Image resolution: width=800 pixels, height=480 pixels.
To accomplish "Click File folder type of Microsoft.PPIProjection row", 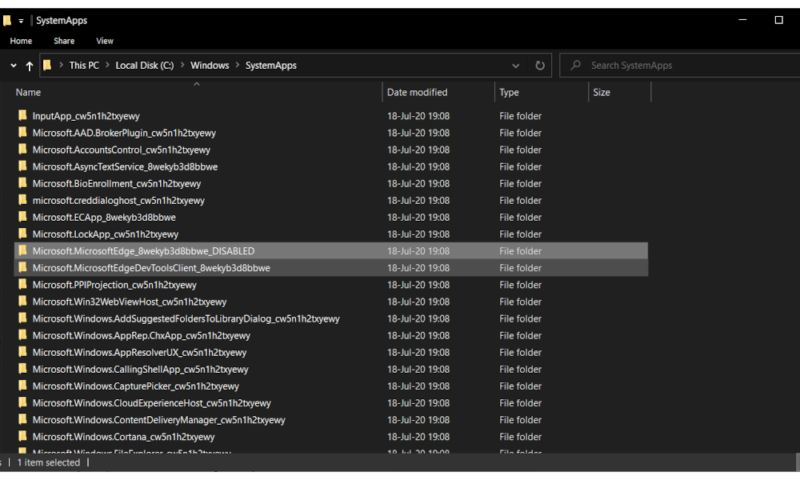I will pyautogui.click(x=520, y=285).
